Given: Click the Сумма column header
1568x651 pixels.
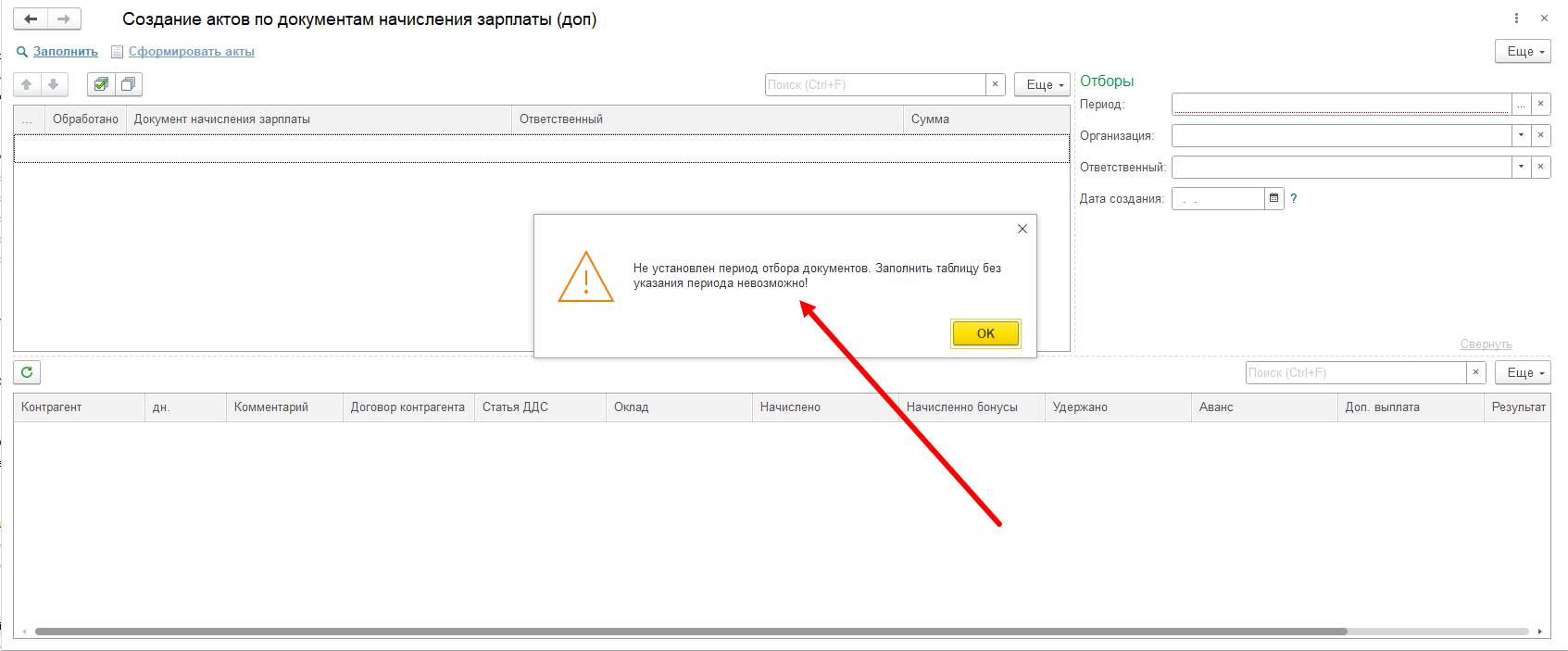Looking at the screenshot, I should coord(986,119).
